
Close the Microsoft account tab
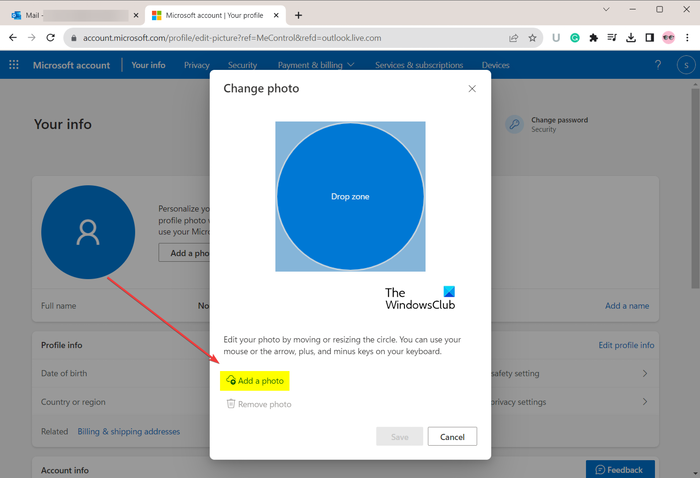coord(276,15)
